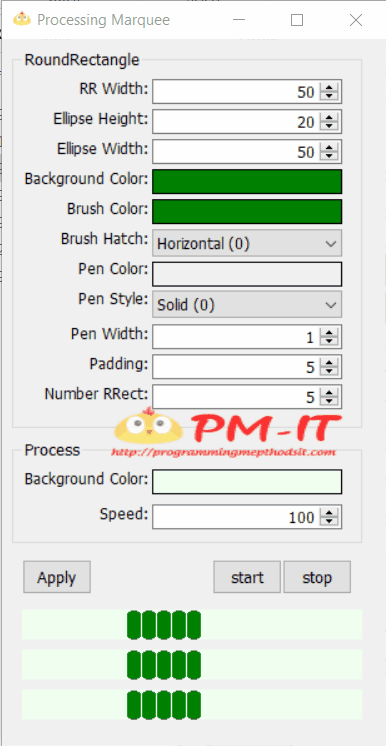Select the Process Background Color swatch
Screen dimensions: 386x746
247,482
